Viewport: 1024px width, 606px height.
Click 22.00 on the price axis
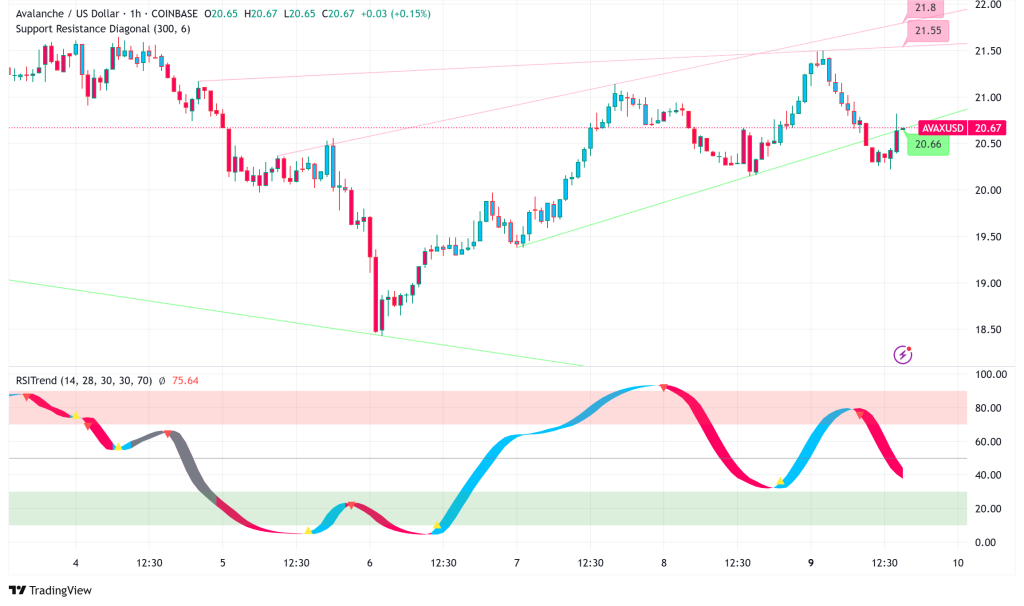pyautogui.click(x=987, y=5)
